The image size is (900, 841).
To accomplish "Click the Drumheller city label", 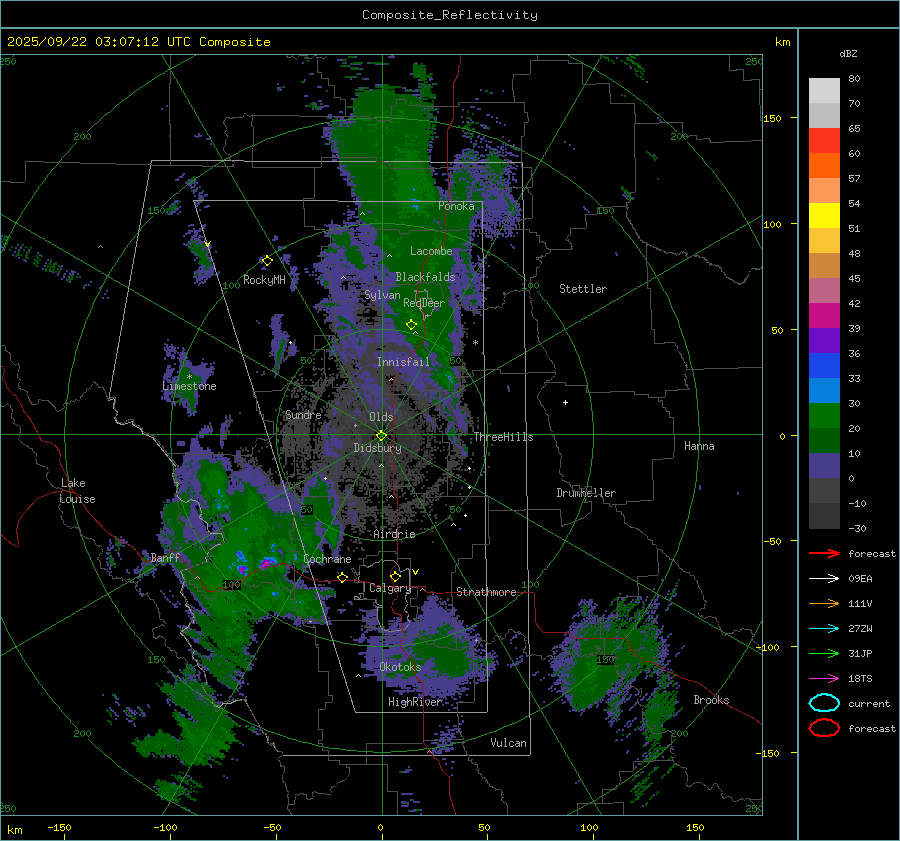I will pos(586,493).
